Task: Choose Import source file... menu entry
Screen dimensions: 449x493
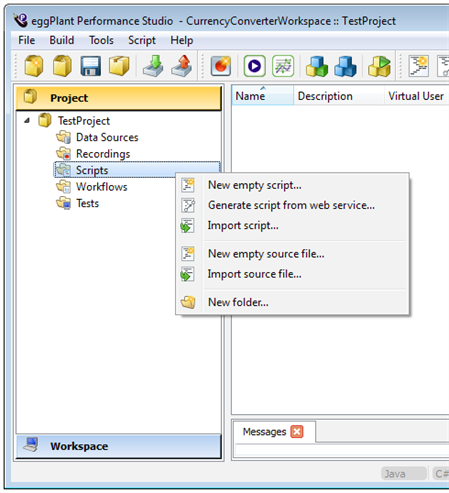Action: click(292, 274)
